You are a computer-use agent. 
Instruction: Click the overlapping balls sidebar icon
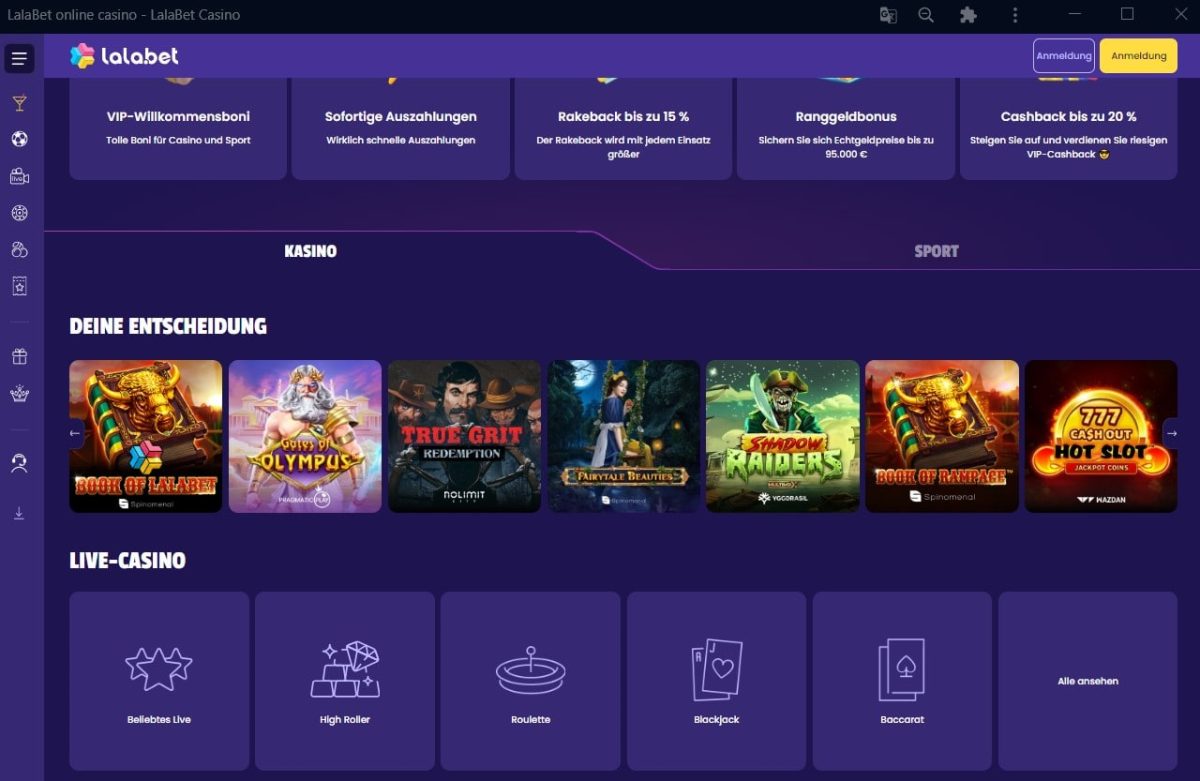(x=19, y=249)
